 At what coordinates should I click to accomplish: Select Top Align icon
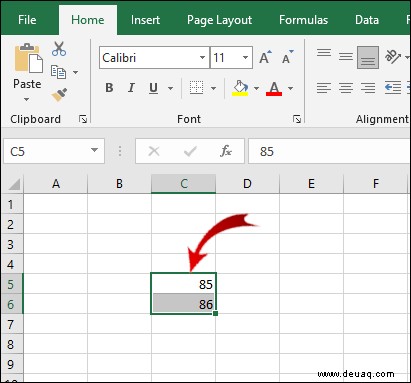point(324,54)
